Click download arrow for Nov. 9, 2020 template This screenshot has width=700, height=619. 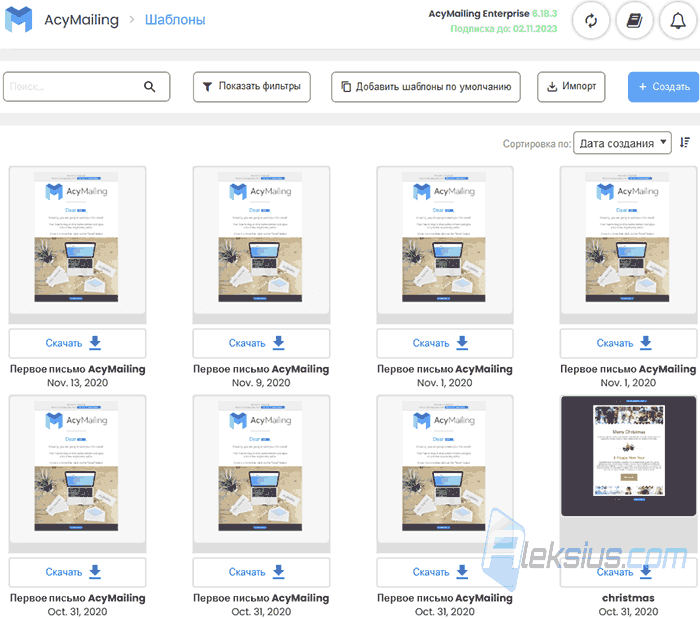pyautogui.click(x=279, y=343)
